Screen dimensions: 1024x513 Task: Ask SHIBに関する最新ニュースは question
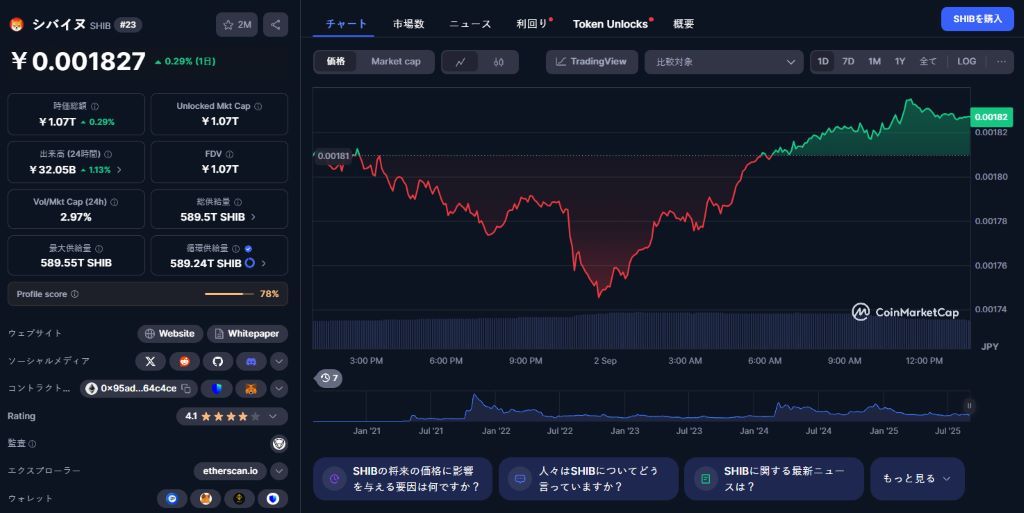pyautogui.click(x=774, y=478)
